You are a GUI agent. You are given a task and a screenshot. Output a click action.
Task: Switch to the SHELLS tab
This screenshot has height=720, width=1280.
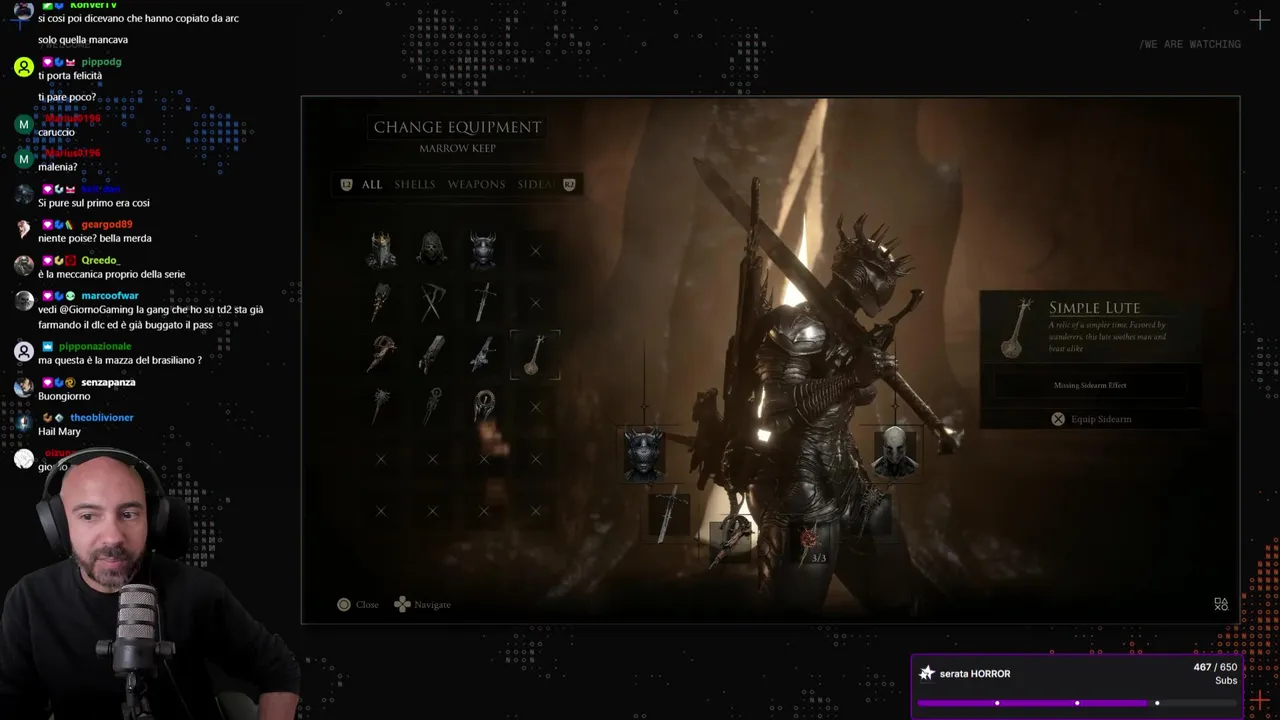(415, 184)
